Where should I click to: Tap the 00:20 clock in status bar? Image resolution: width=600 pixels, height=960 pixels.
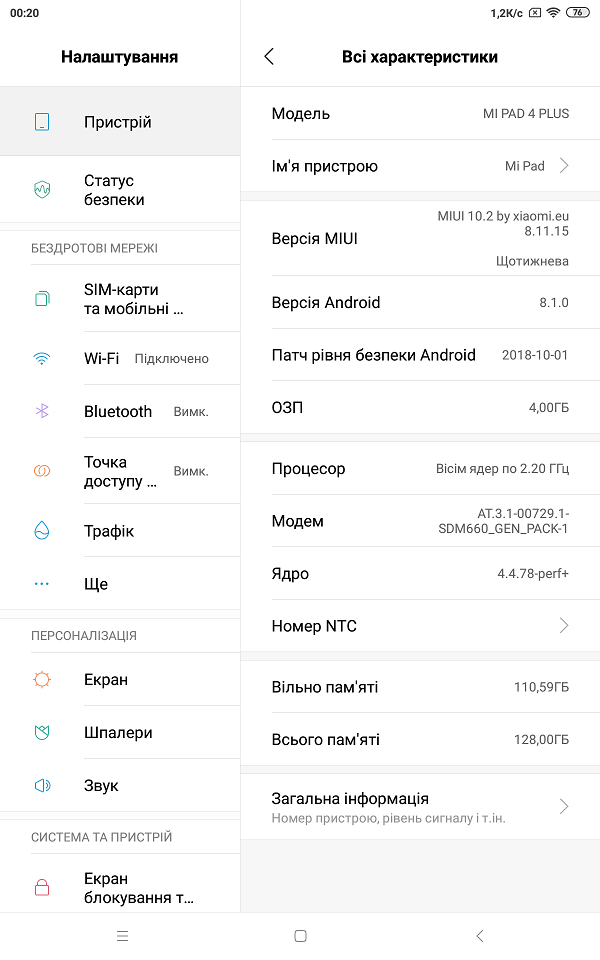pyautogui.click(x=24, y=13)
